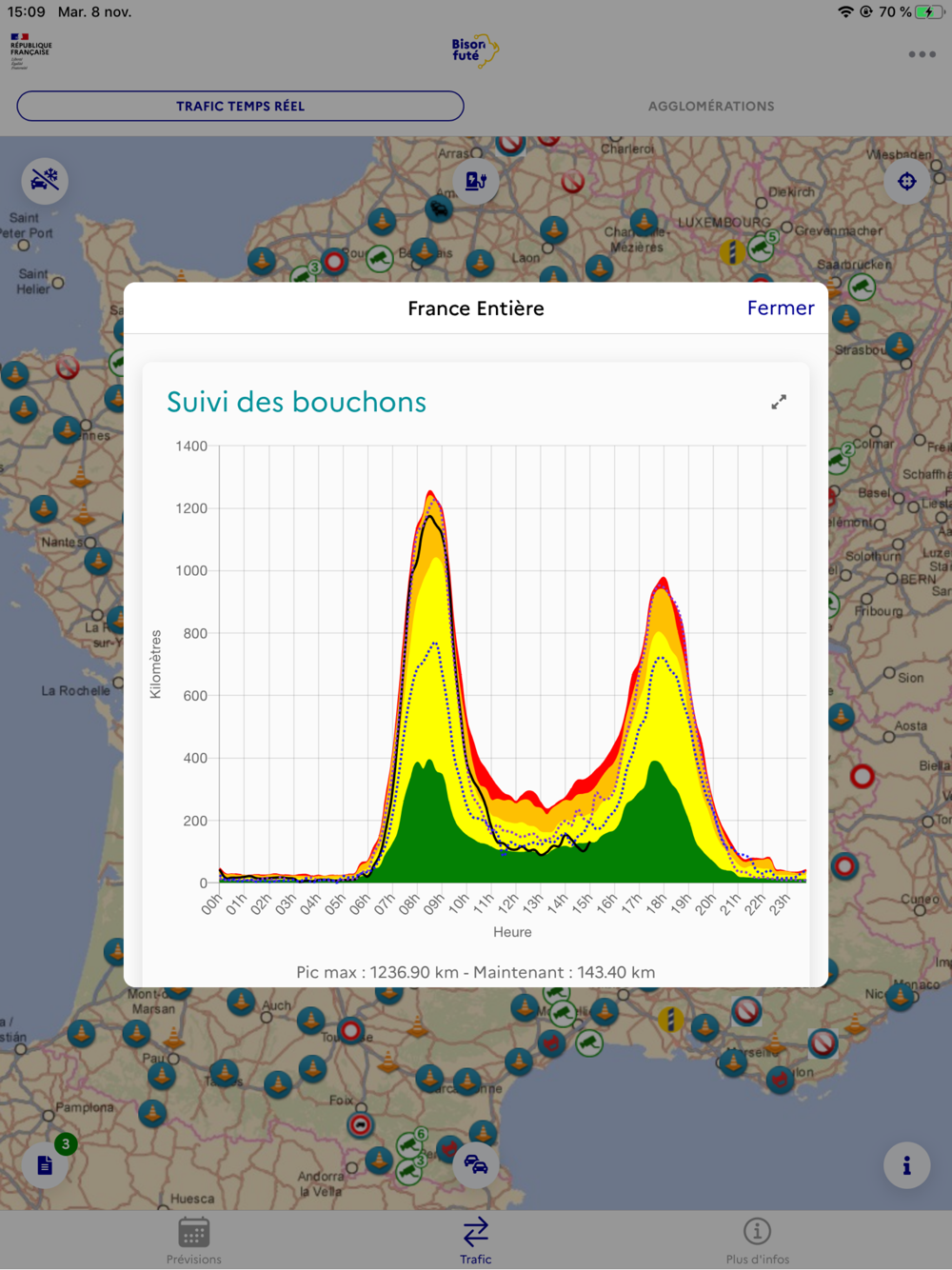Expand the Suivi des bouchons chart fullscreen
The height and width of the screenshot is (1270, 952).
(x=779, y=402)
